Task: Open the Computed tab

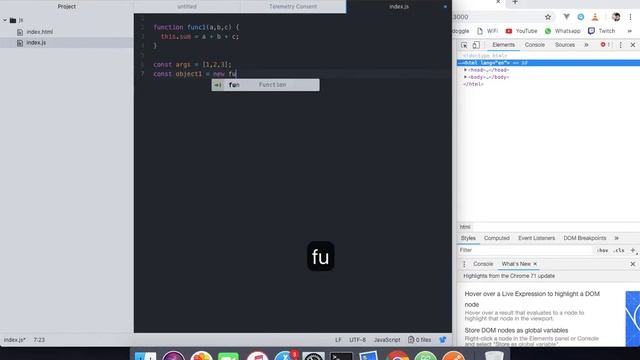Action: [x=497, y=238]
